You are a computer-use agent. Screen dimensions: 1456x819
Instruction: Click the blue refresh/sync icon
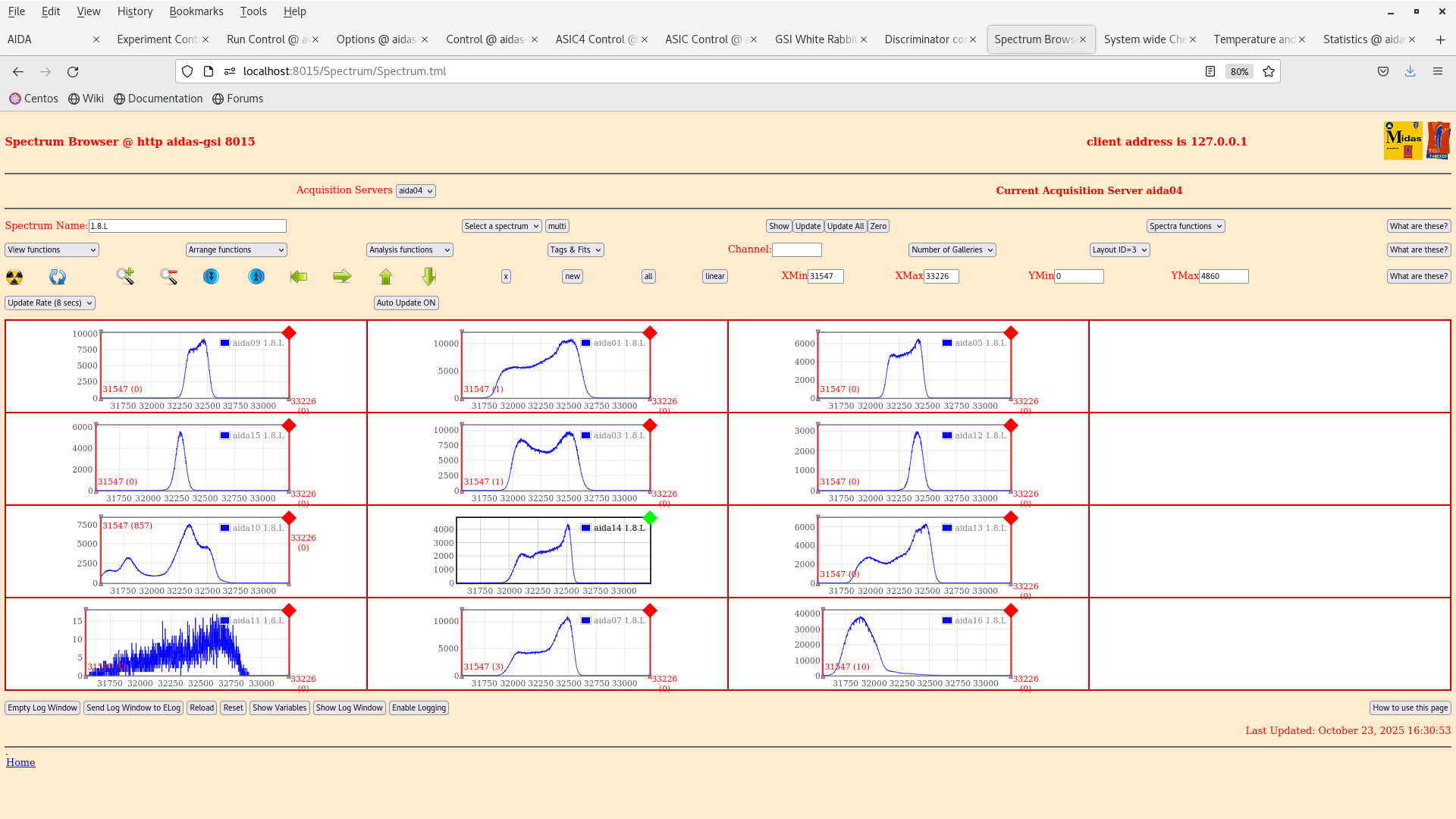(x=57, y=277)
